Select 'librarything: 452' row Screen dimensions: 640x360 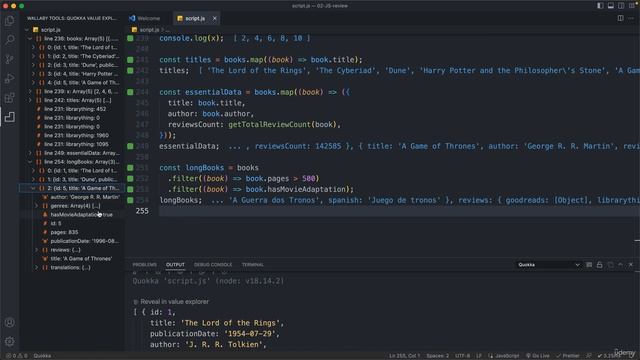(72, 109)
